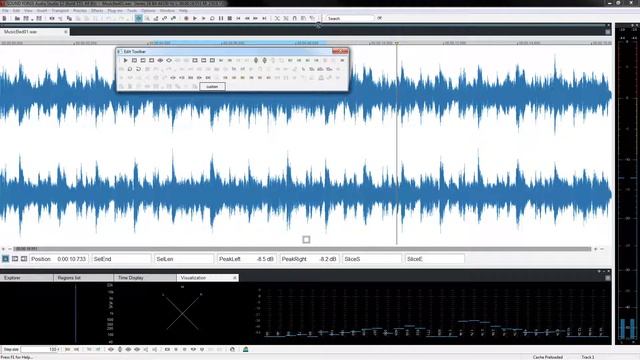Close the Edit Toolbar floating window

(340, 51)
